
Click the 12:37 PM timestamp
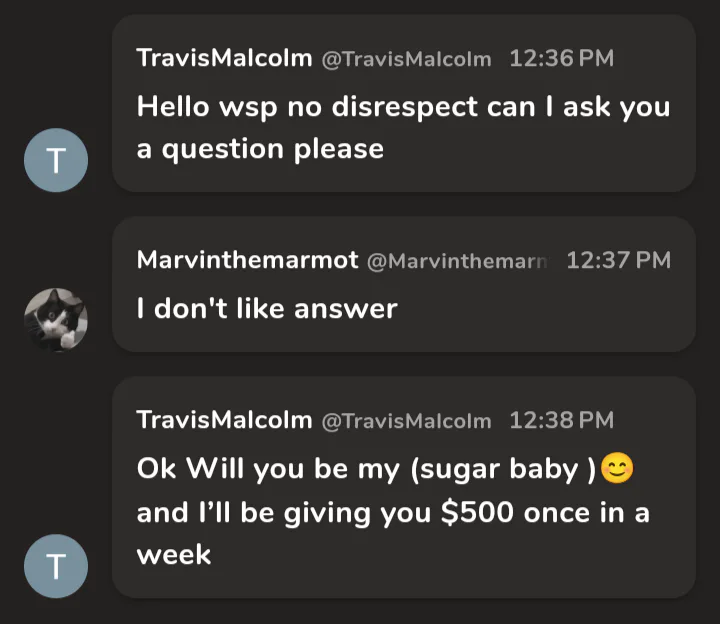coord(618,260)
